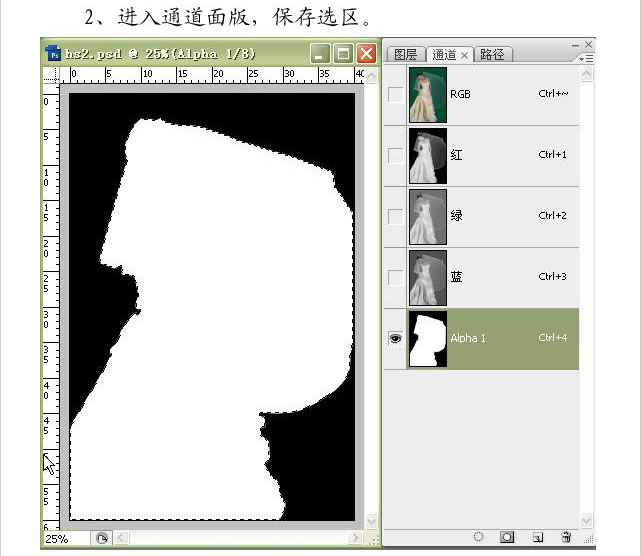Click the 25% zoom field

[65, 539]
